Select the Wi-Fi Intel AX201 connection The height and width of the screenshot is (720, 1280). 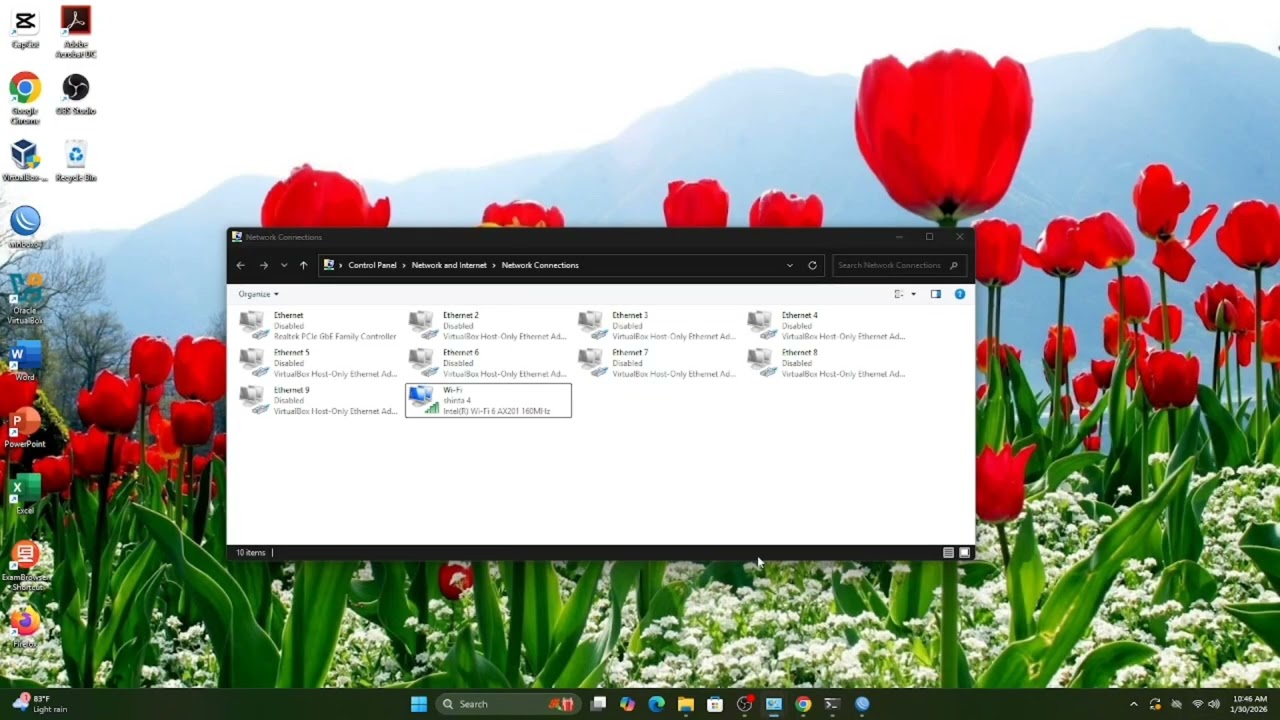click(488, 401)
